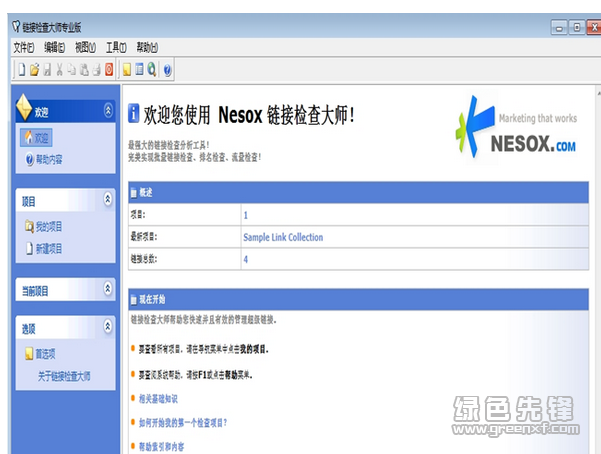Open the 视图(V) menu
Screen dimensions: 601x454
tap(85, 48)
